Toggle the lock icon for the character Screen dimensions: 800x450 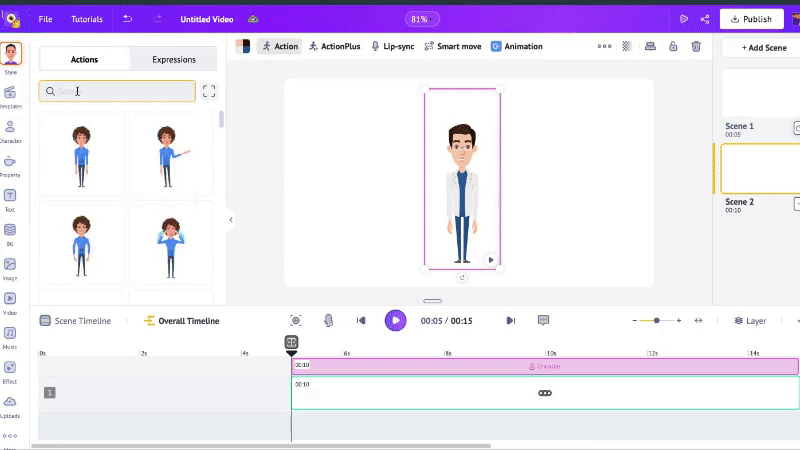tap(673, 46)
